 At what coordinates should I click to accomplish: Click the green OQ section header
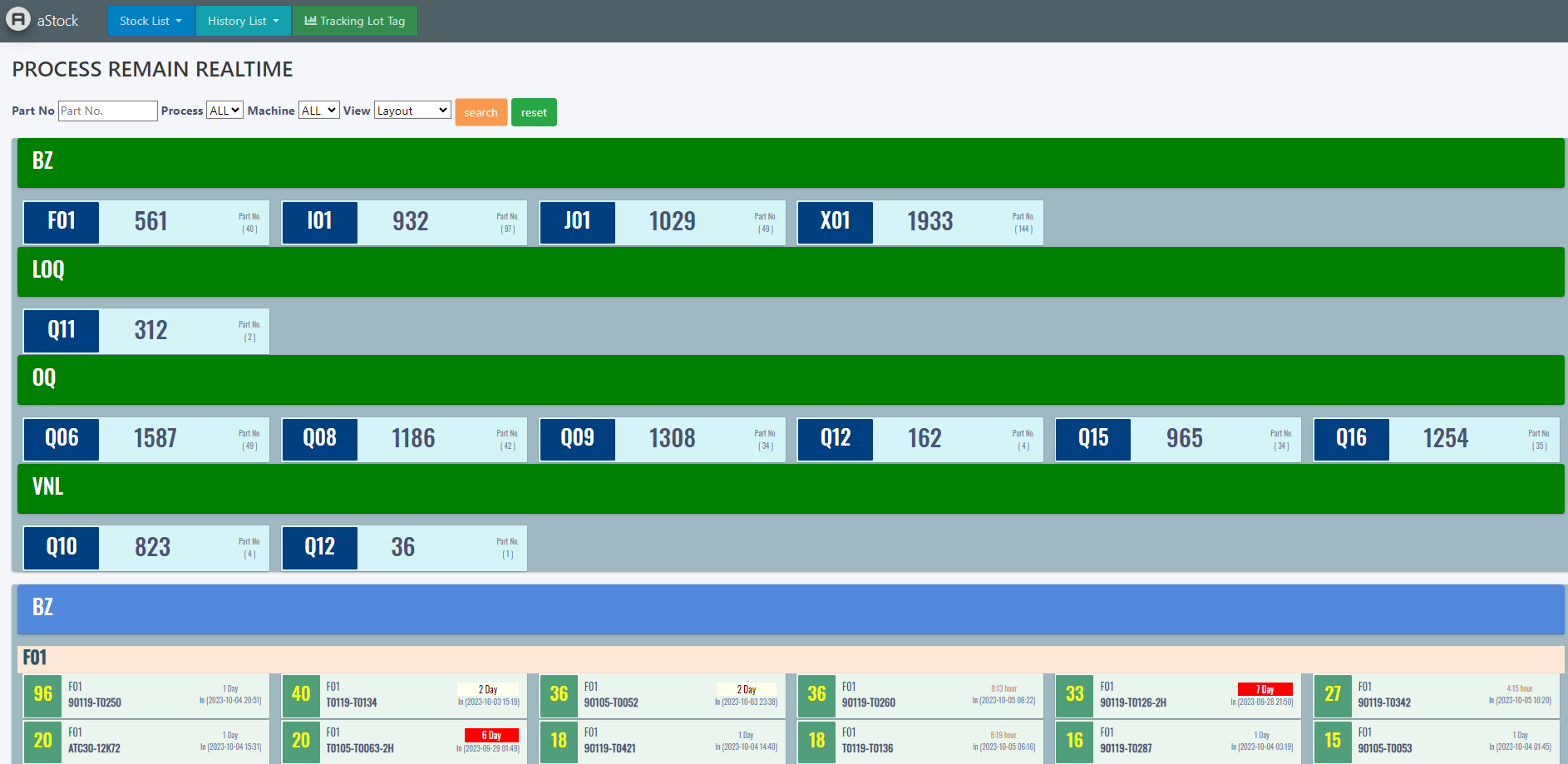(x=790, y=379)
